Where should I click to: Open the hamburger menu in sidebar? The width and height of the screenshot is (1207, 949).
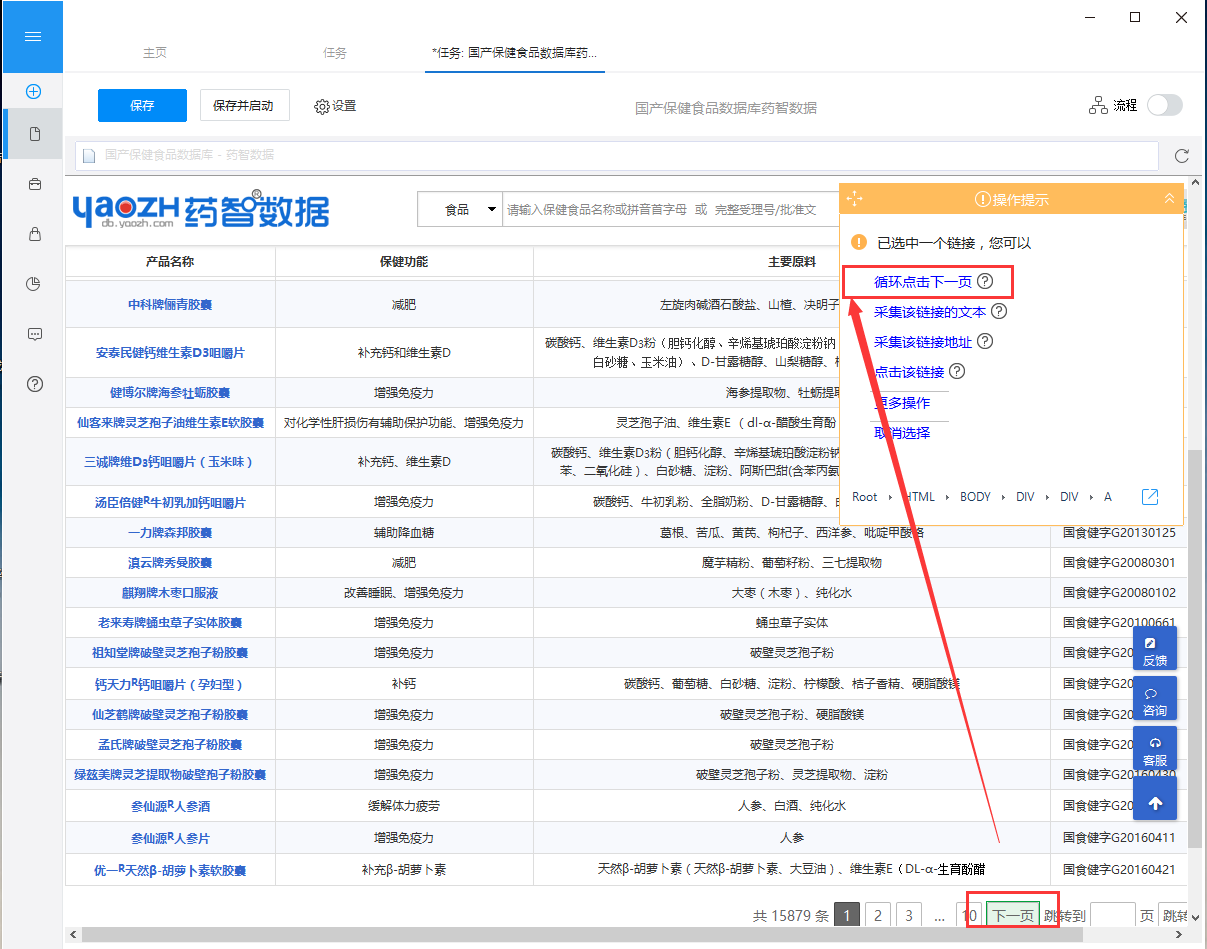point(33,36)
